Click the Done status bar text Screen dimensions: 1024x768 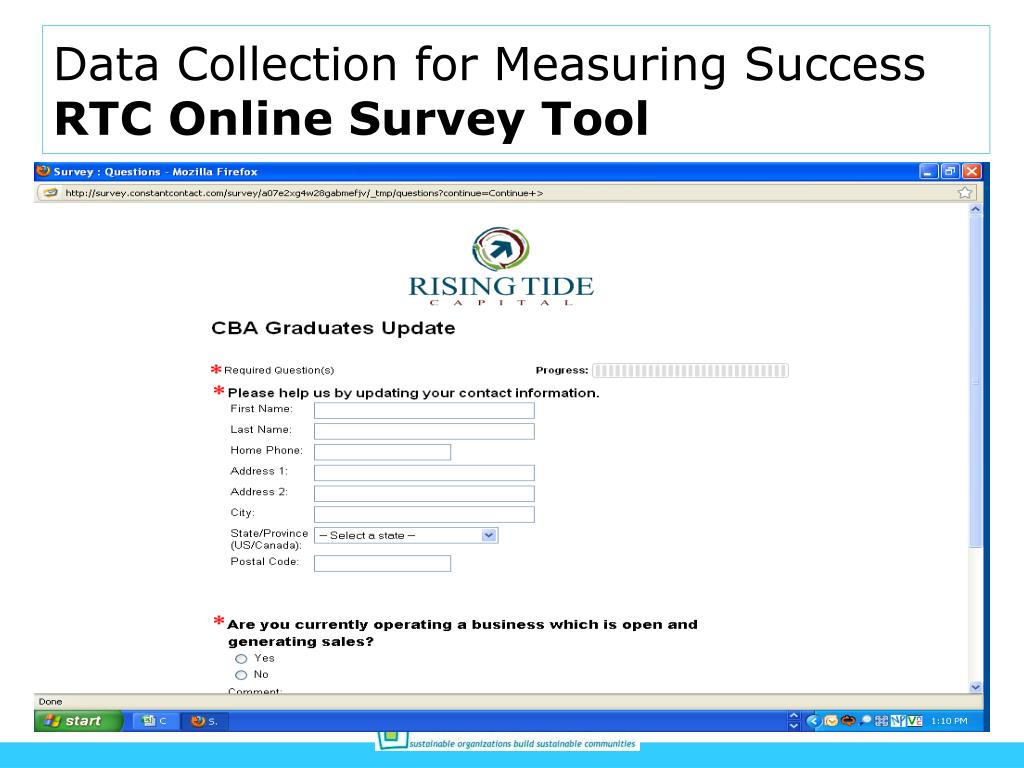50,702
